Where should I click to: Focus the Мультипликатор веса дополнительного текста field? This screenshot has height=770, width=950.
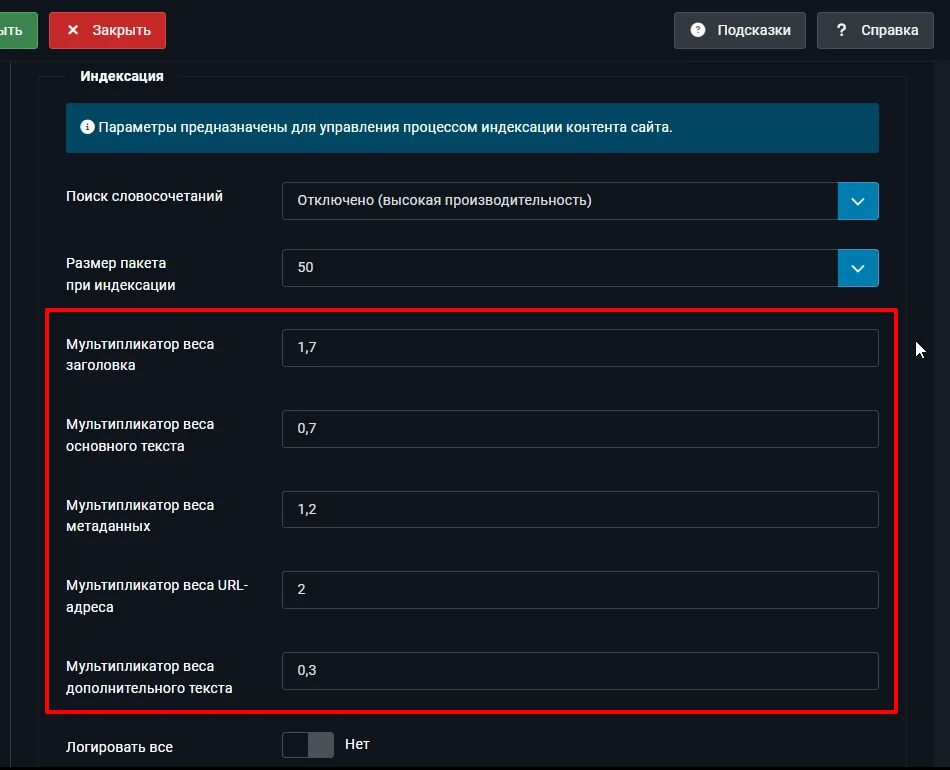click(580, 671)
